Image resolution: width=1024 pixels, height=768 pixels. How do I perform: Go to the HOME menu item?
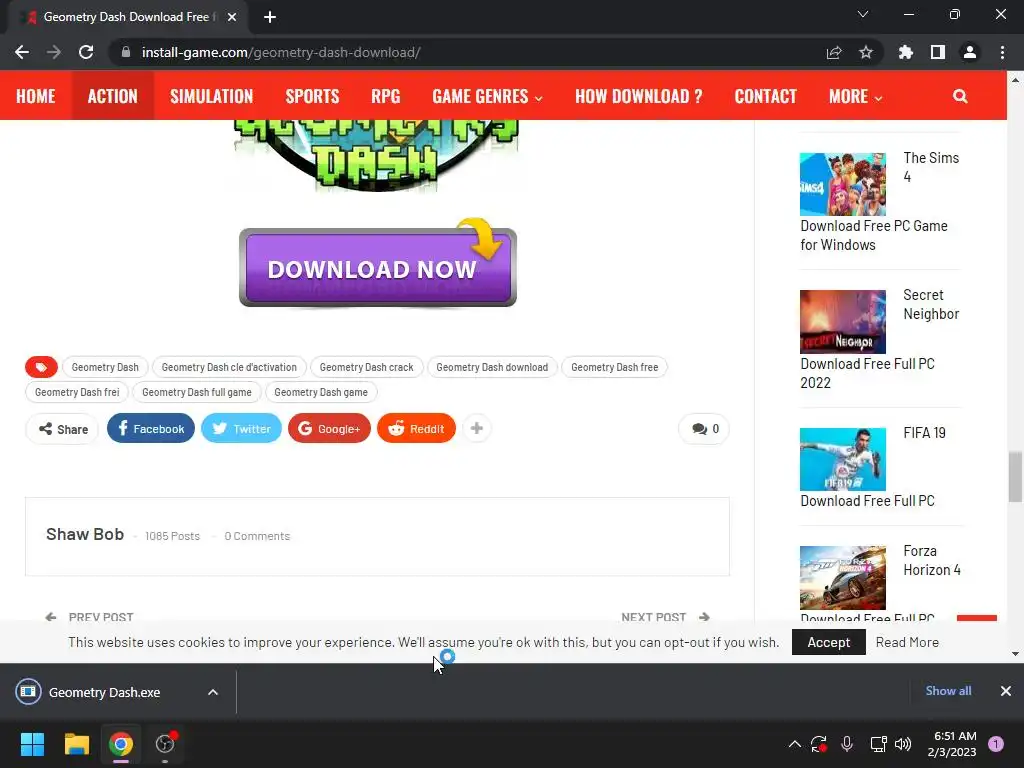coord(36,96)
